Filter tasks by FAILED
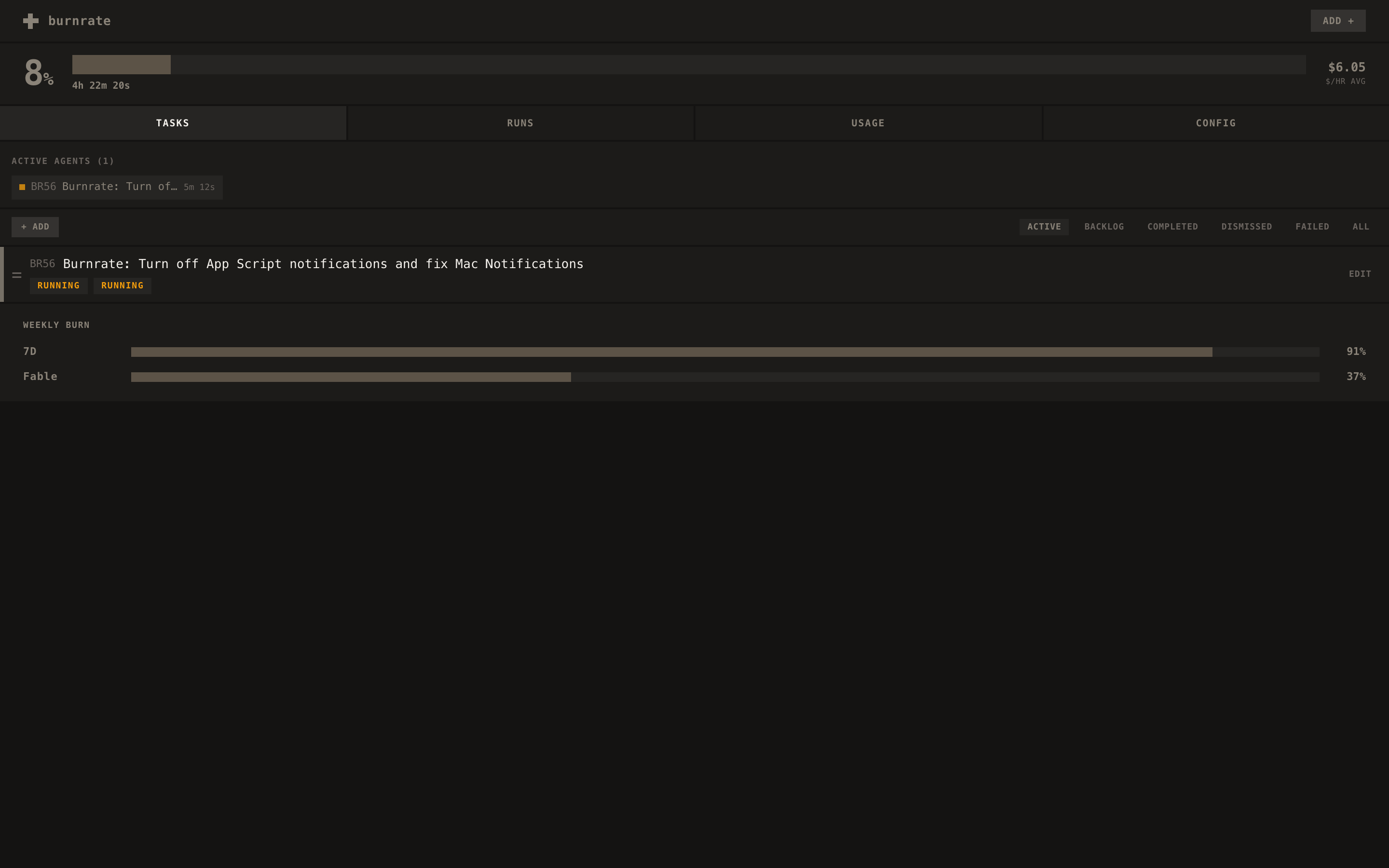 coord(1311,227)
